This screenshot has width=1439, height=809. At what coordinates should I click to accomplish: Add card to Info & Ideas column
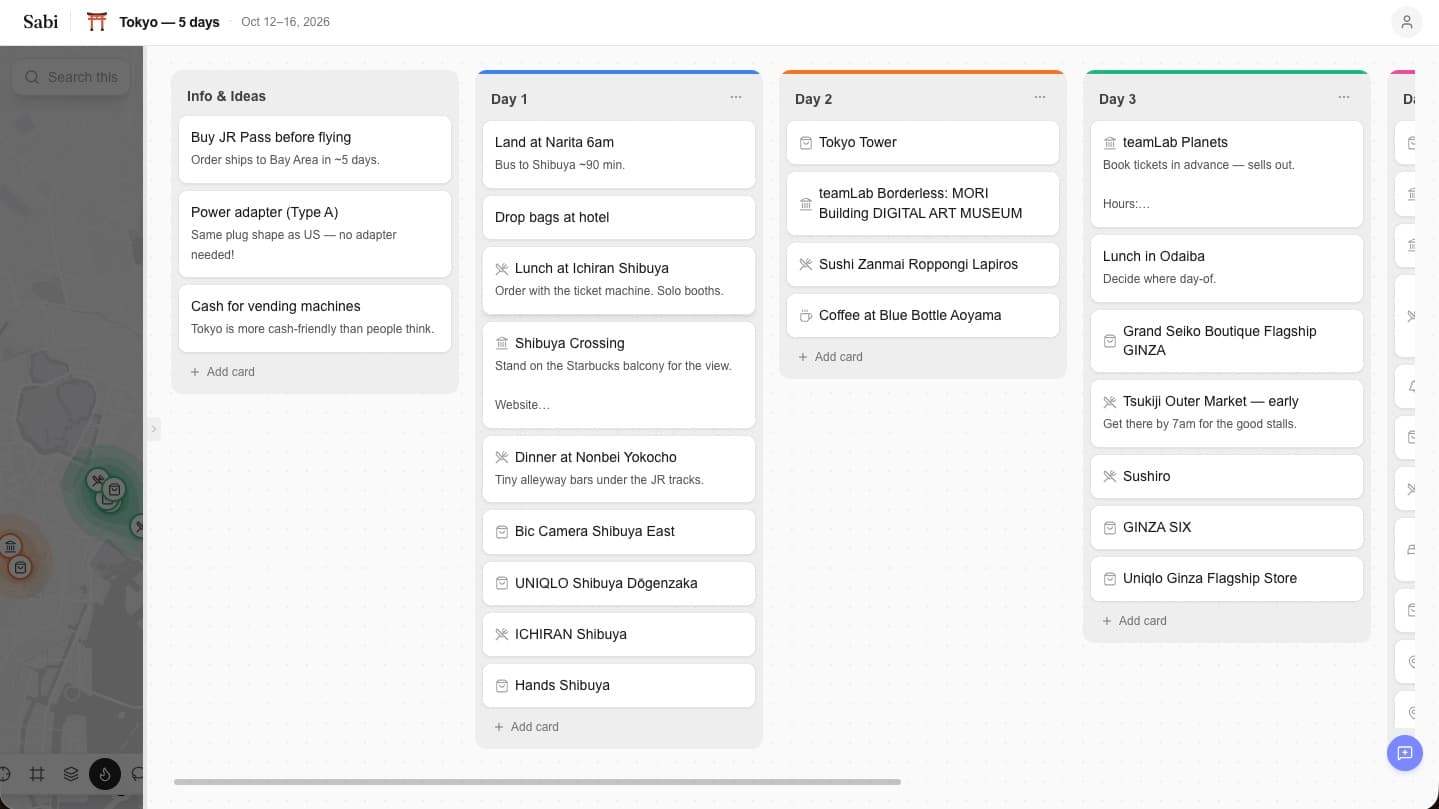coord(223,372)
